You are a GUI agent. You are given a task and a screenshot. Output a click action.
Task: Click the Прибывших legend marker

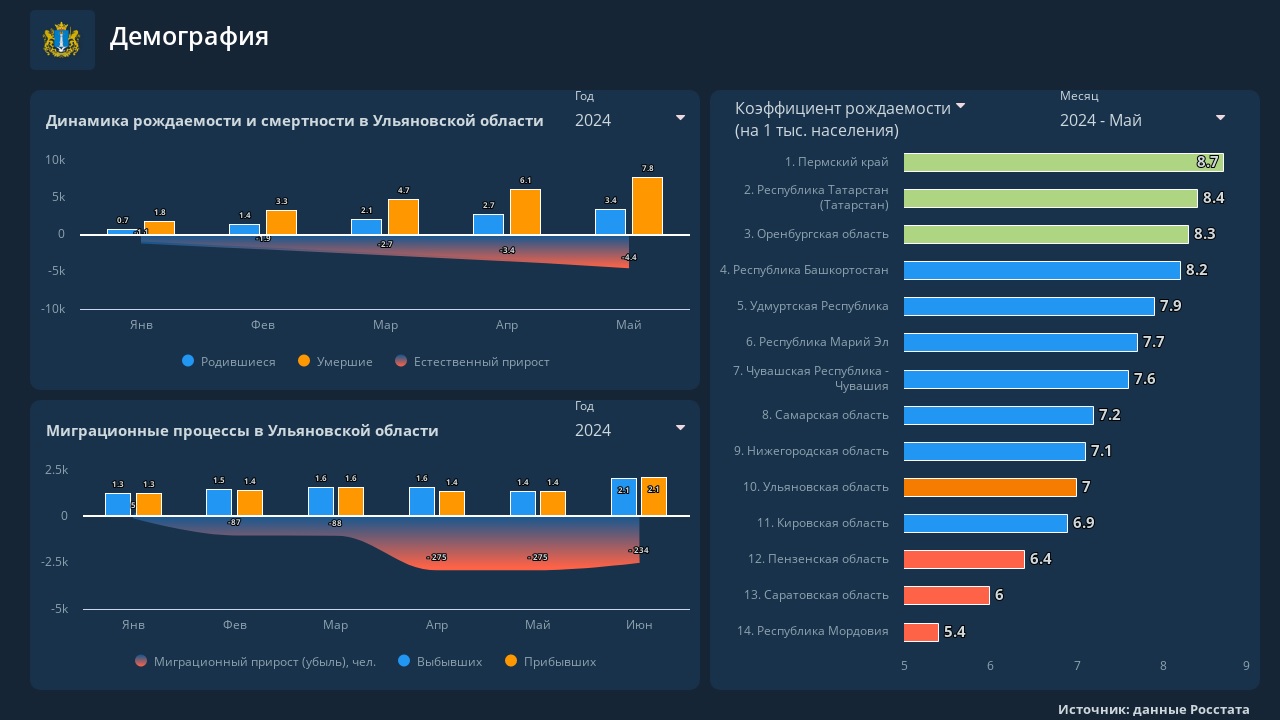click(511, 661)
